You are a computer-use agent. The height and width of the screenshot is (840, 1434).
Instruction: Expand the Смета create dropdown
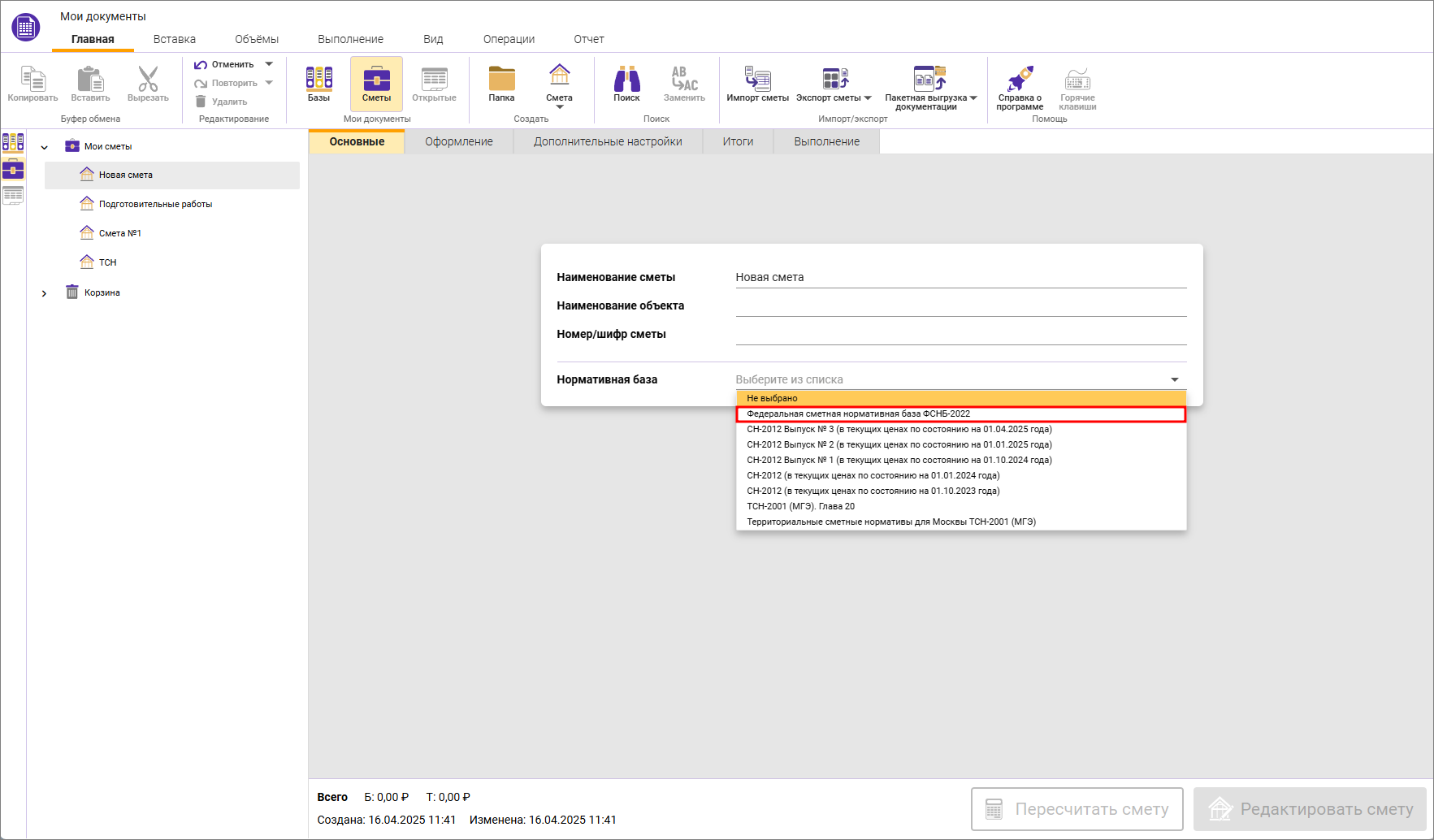[x=559, y=106]
